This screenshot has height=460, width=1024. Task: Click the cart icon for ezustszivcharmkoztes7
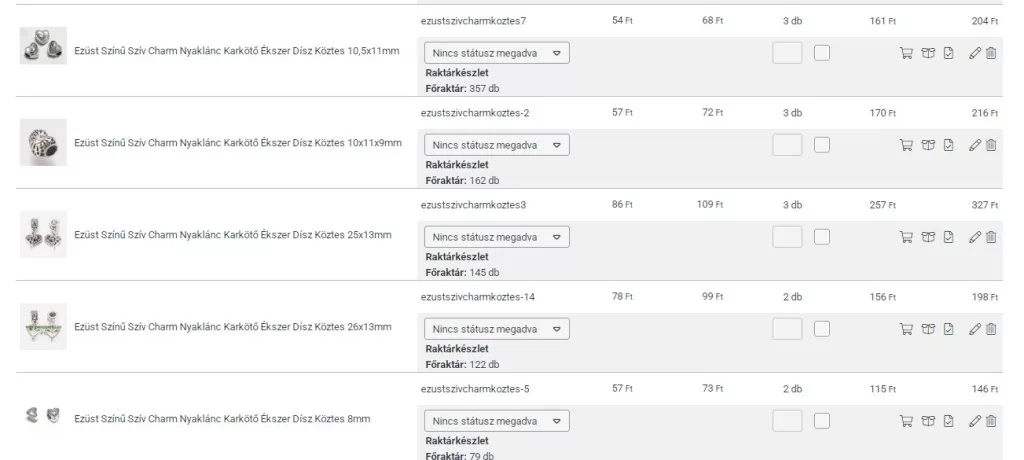click(x=907, y=53)
